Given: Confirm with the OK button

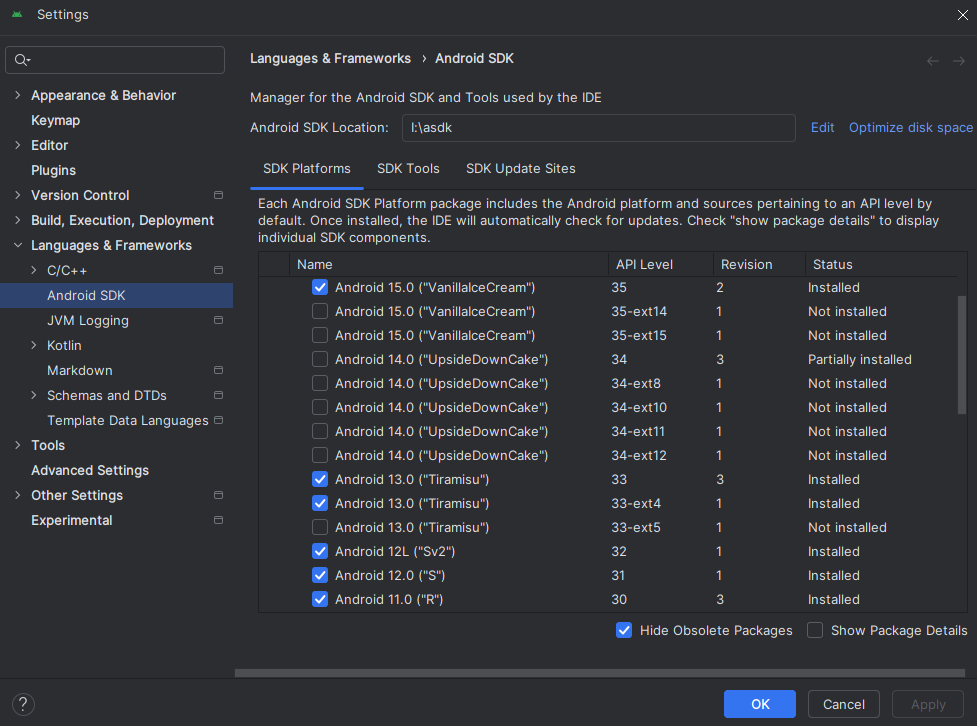Looking at the screenshot, I should [x=760, y=704].
